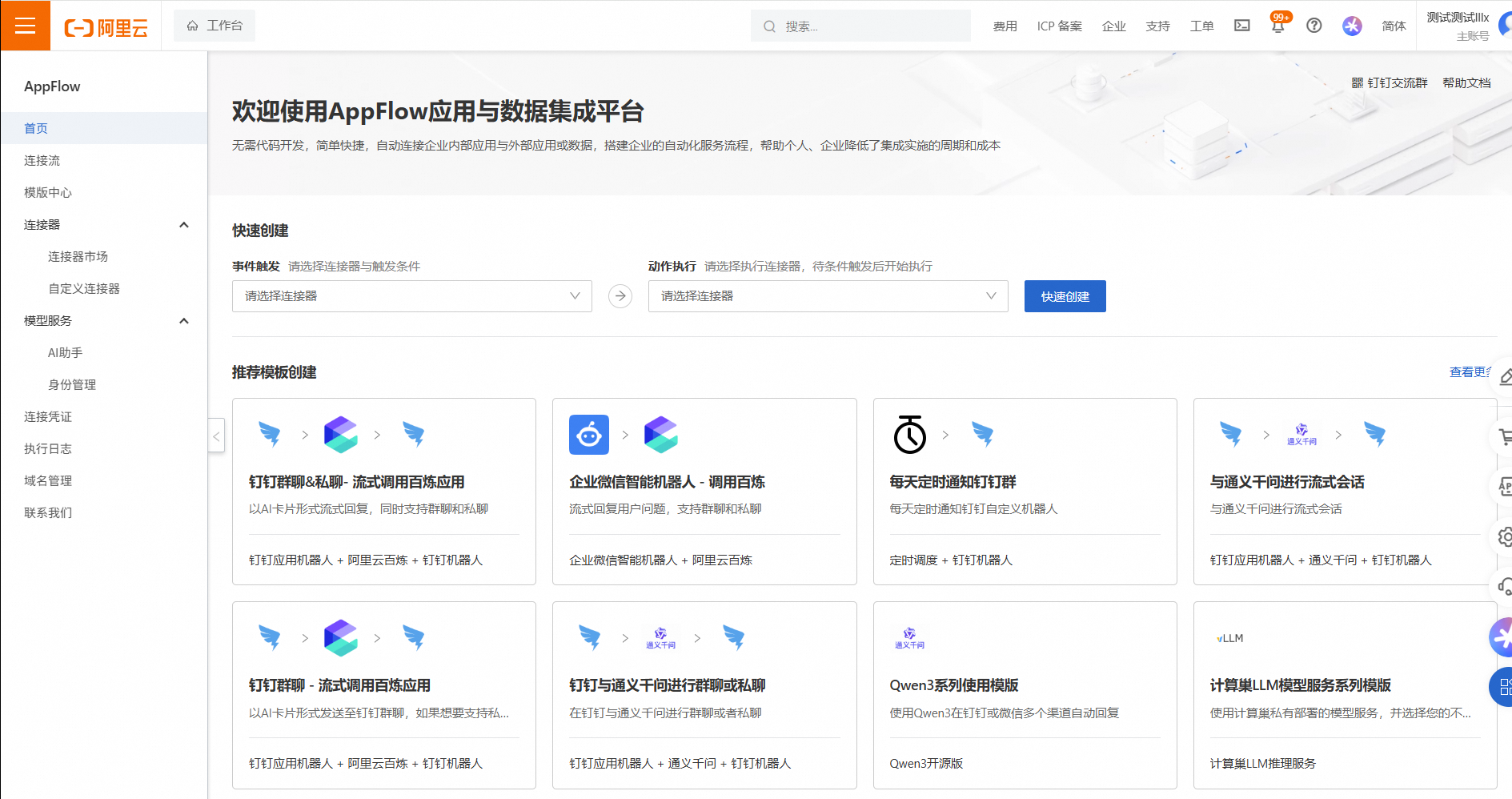The image size is (1512, 799).
Task: Open the action execution connector dropdown
Action: tap(828, 296)
